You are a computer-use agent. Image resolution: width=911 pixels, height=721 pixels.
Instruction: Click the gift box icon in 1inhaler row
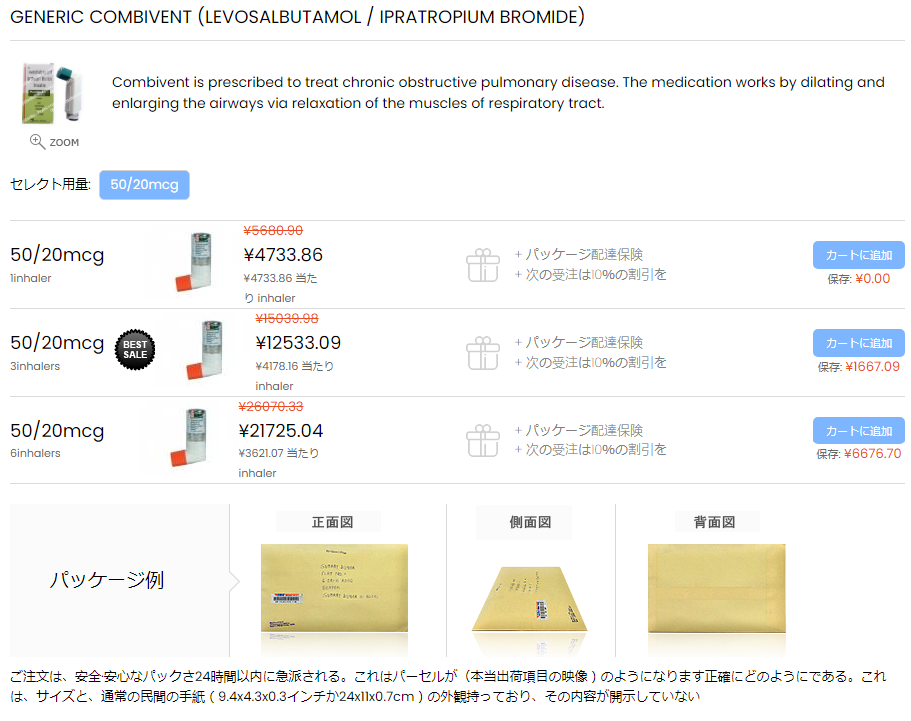tap(483, 265)
